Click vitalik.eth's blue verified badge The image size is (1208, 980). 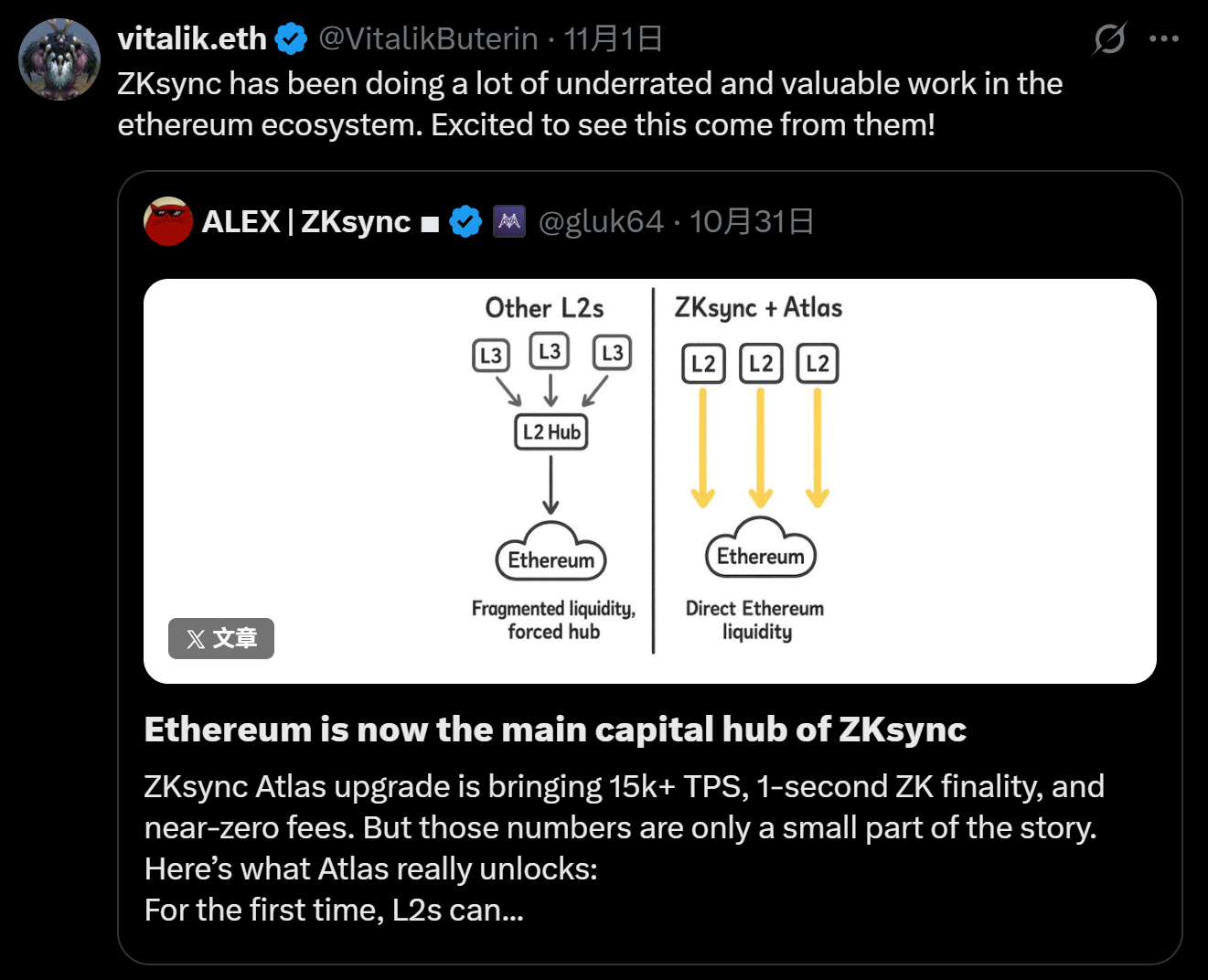pyautogui.click(x=291, y=38)
